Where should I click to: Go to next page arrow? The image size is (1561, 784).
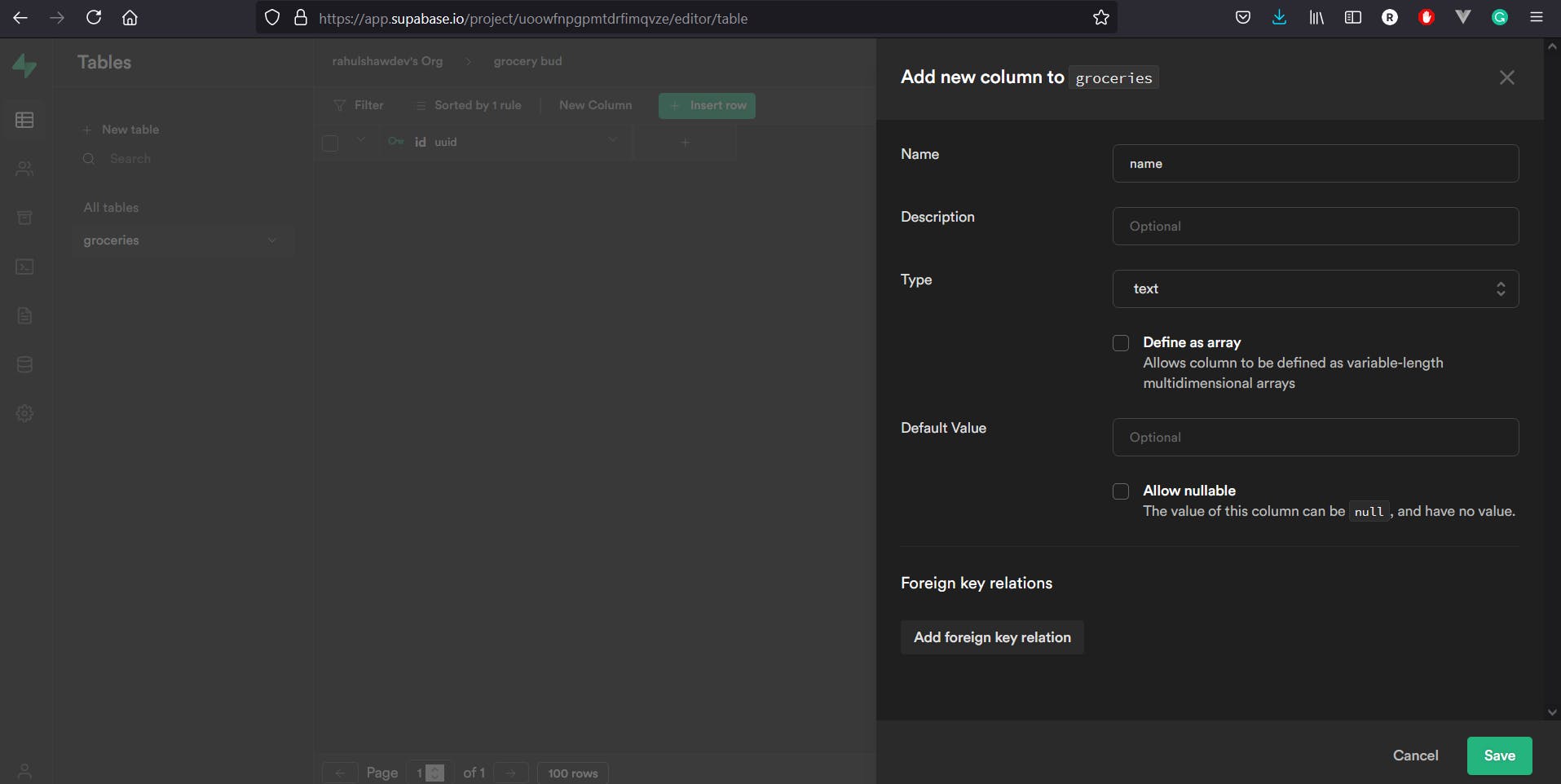[x=511, y=773]
